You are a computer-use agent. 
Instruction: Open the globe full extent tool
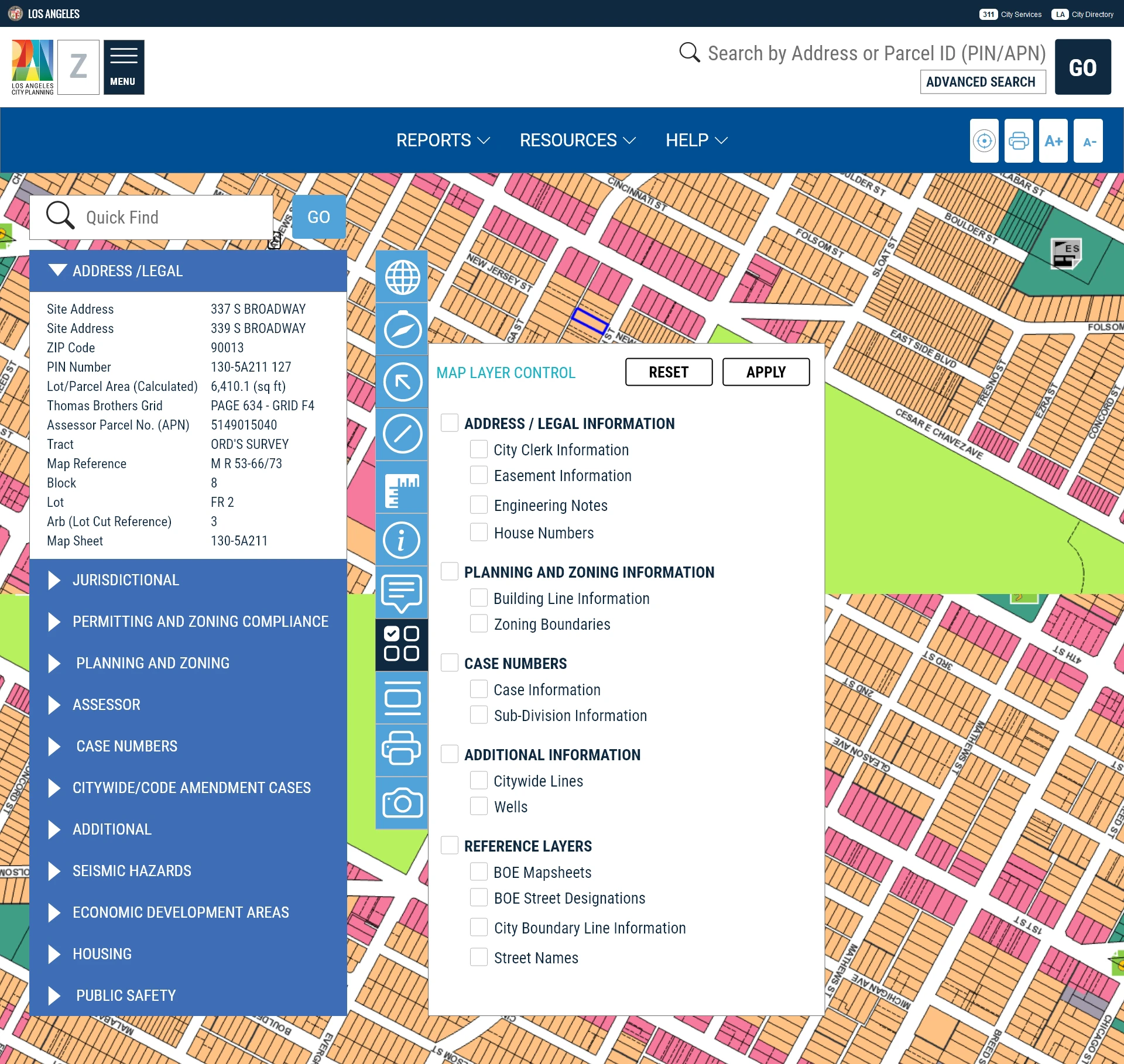[402, 277]
